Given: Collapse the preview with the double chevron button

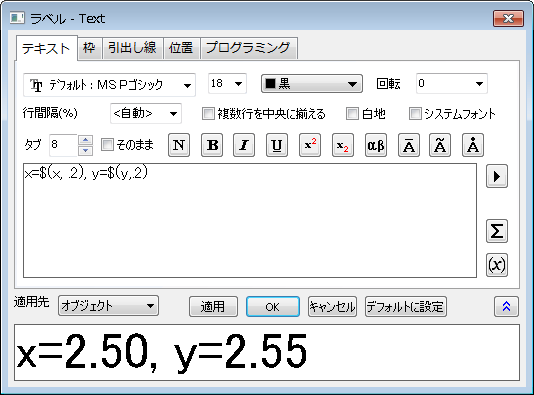Looking at the screenshot, I should [x=506, y=306].
